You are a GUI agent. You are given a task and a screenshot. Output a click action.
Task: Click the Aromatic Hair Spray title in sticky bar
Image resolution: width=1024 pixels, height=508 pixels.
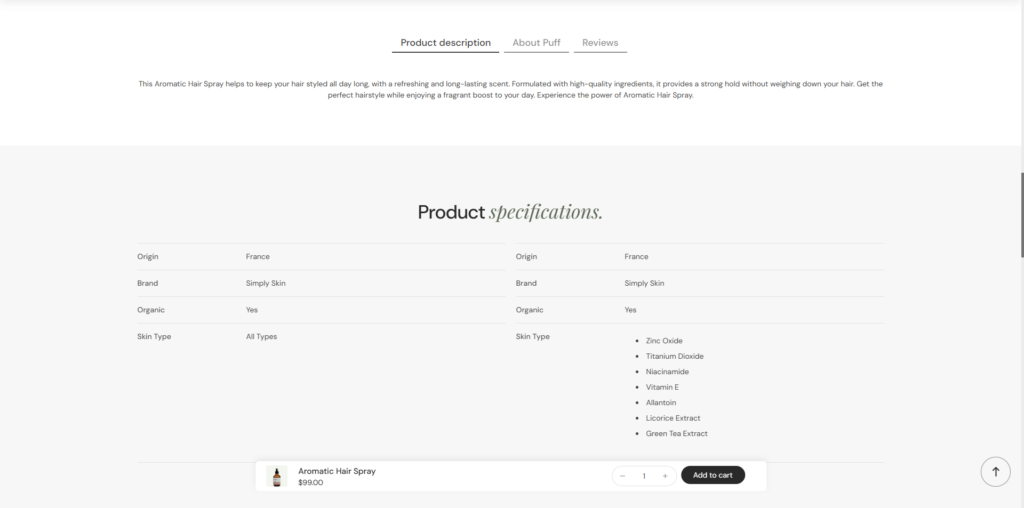(337, 471)
